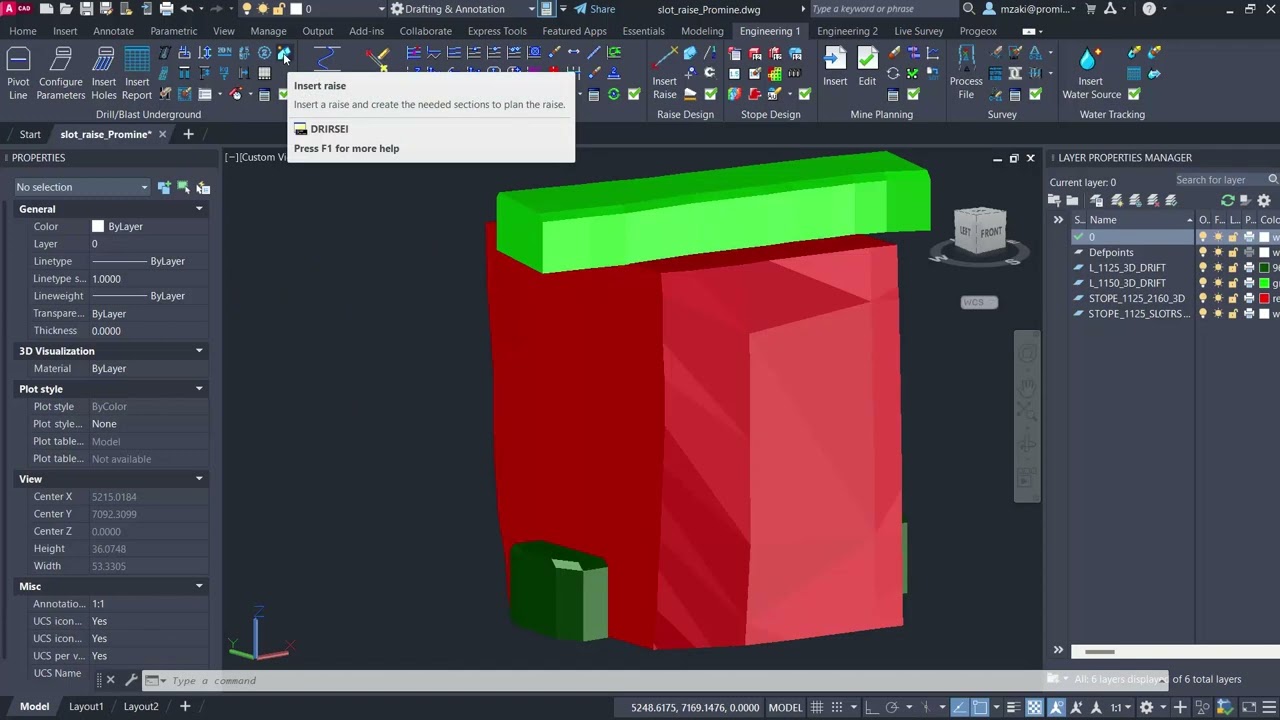Click the Select Objects icon in Properties palette
Screen dimensions: 1280x720
[184, 187]
